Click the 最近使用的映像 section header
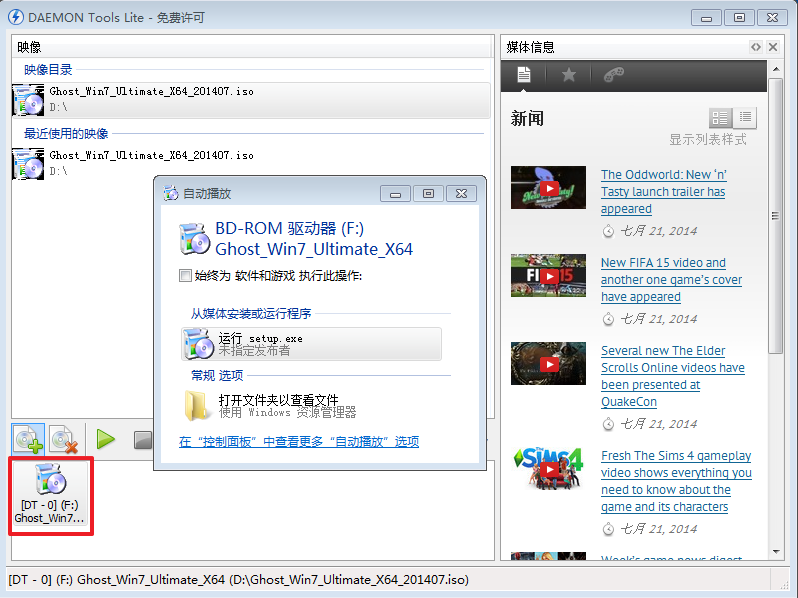 pos(66,134)
